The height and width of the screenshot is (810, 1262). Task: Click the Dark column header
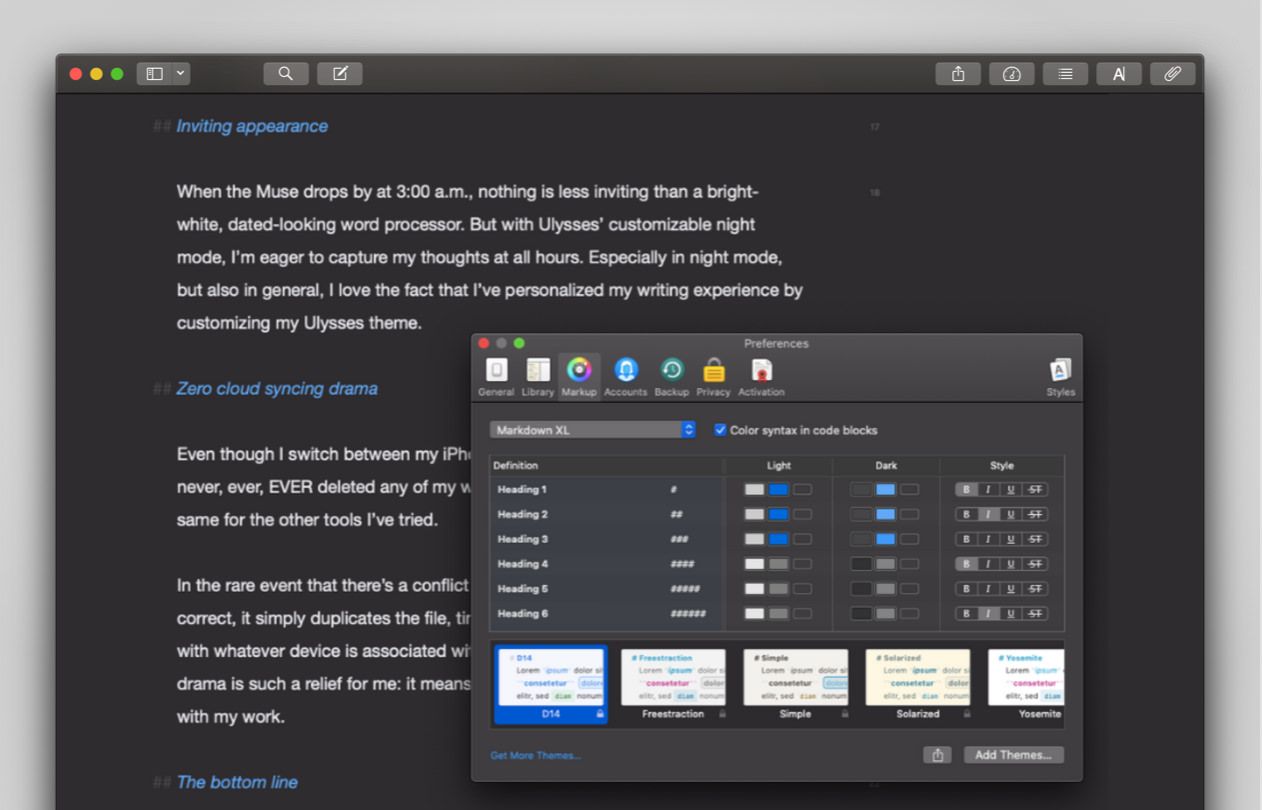pos(886,465)
